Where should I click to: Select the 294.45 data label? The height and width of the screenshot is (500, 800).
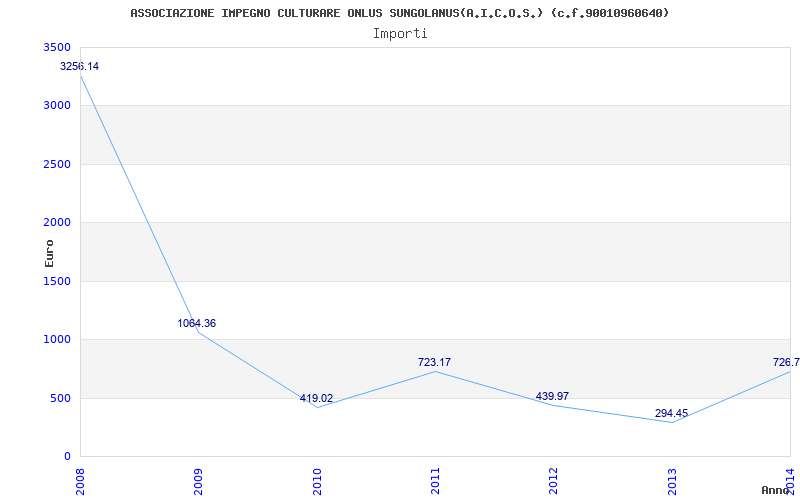point(671,414)
